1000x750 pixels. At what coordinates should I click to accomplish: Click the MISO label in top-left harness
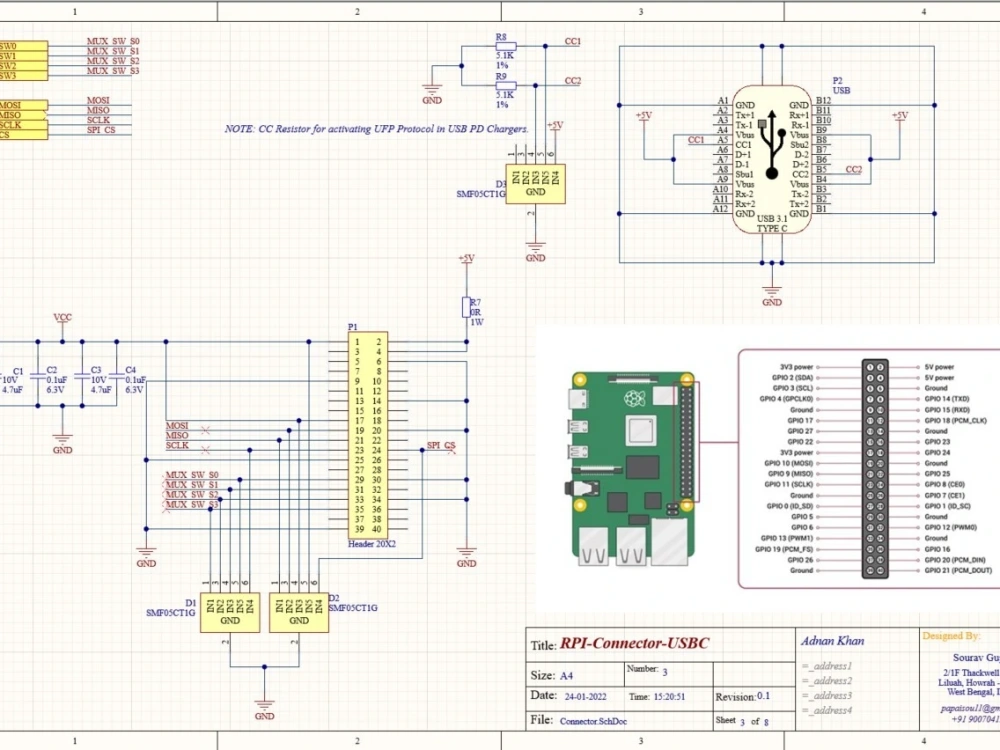(98, 110)
